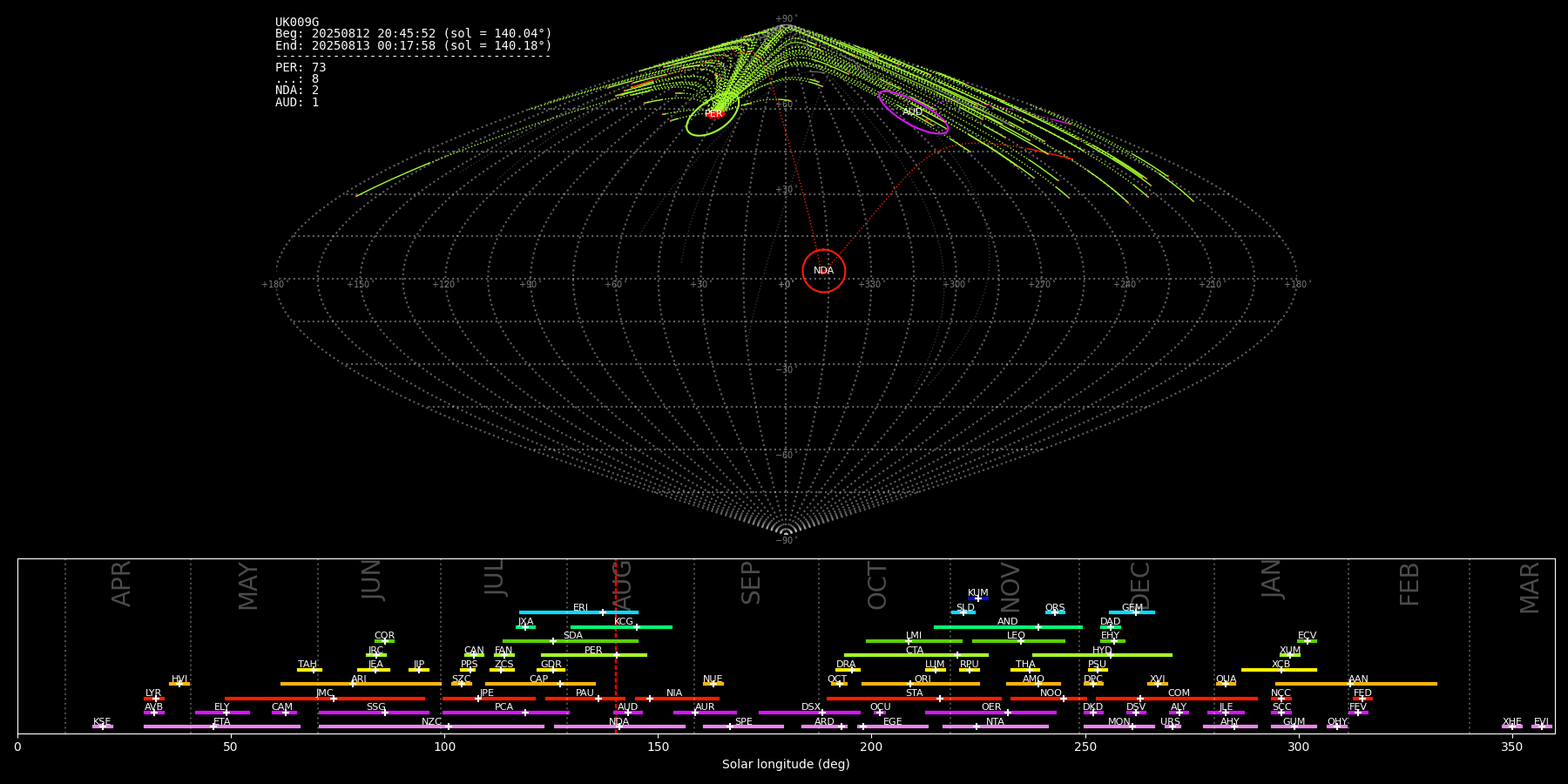Click the red dashed current solar longitude line
Viewport: 1568px width, 784px height.
point(616,645)
